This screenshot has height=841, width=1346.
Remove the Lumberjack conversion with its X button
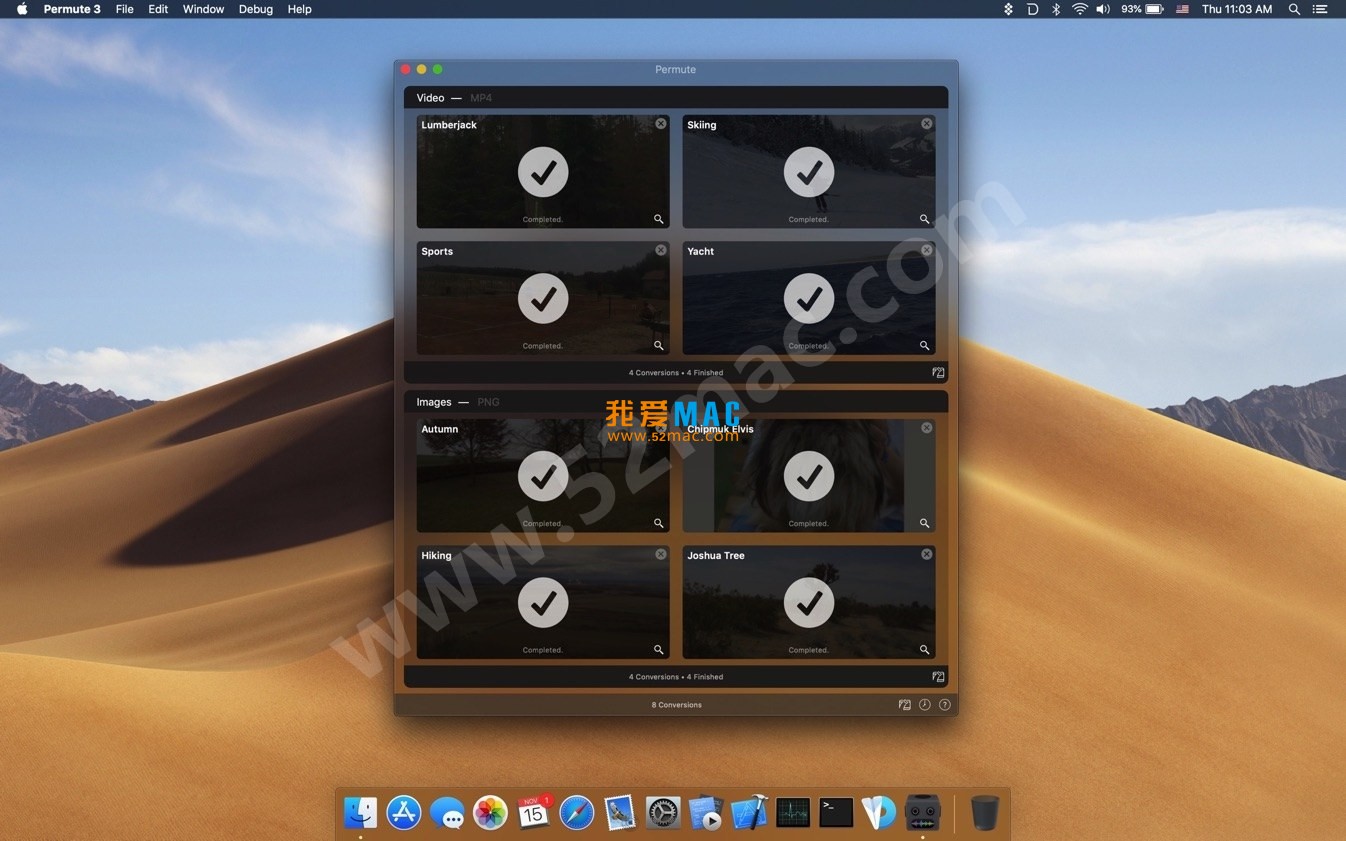[661, 123]
